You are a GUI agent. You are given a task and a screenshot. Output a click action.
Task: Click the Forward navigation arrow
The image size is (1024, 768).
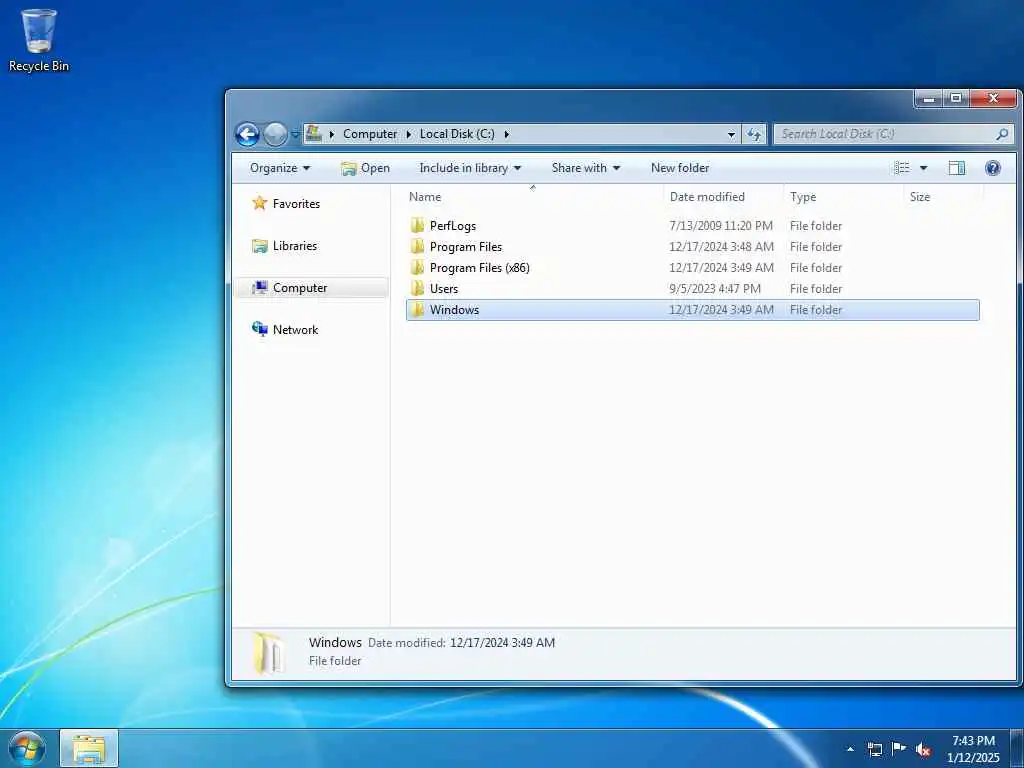click(275, 135)
